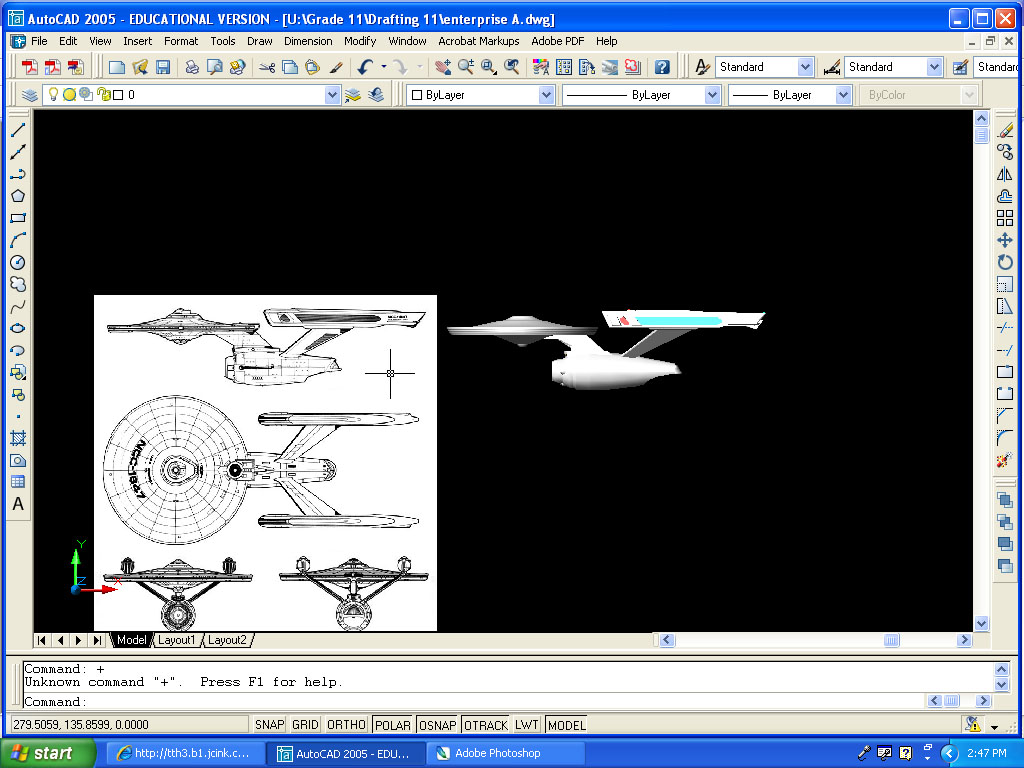
Task: Click the Cut scissors icon
Action: [266, 67]
